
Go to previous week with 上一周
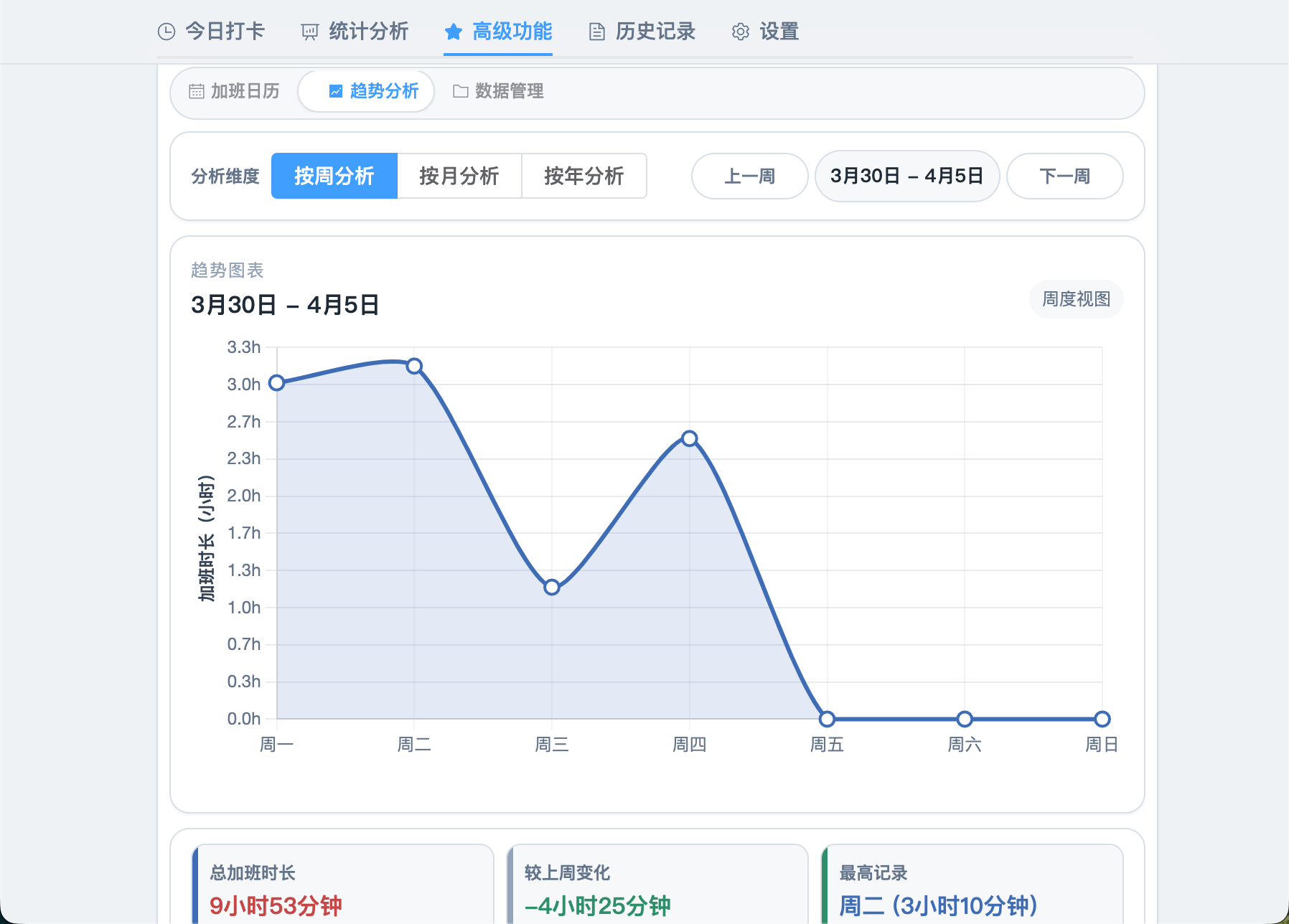[x=749, y=176]
